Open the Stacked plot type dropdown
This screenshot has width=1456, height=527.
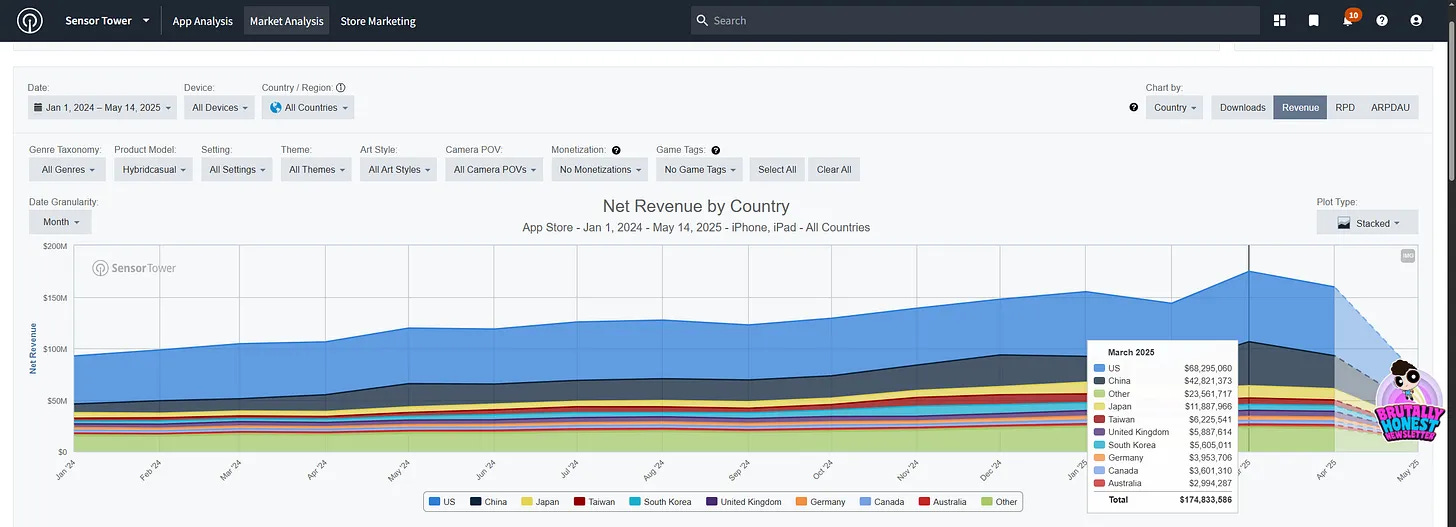(1367, 223)
